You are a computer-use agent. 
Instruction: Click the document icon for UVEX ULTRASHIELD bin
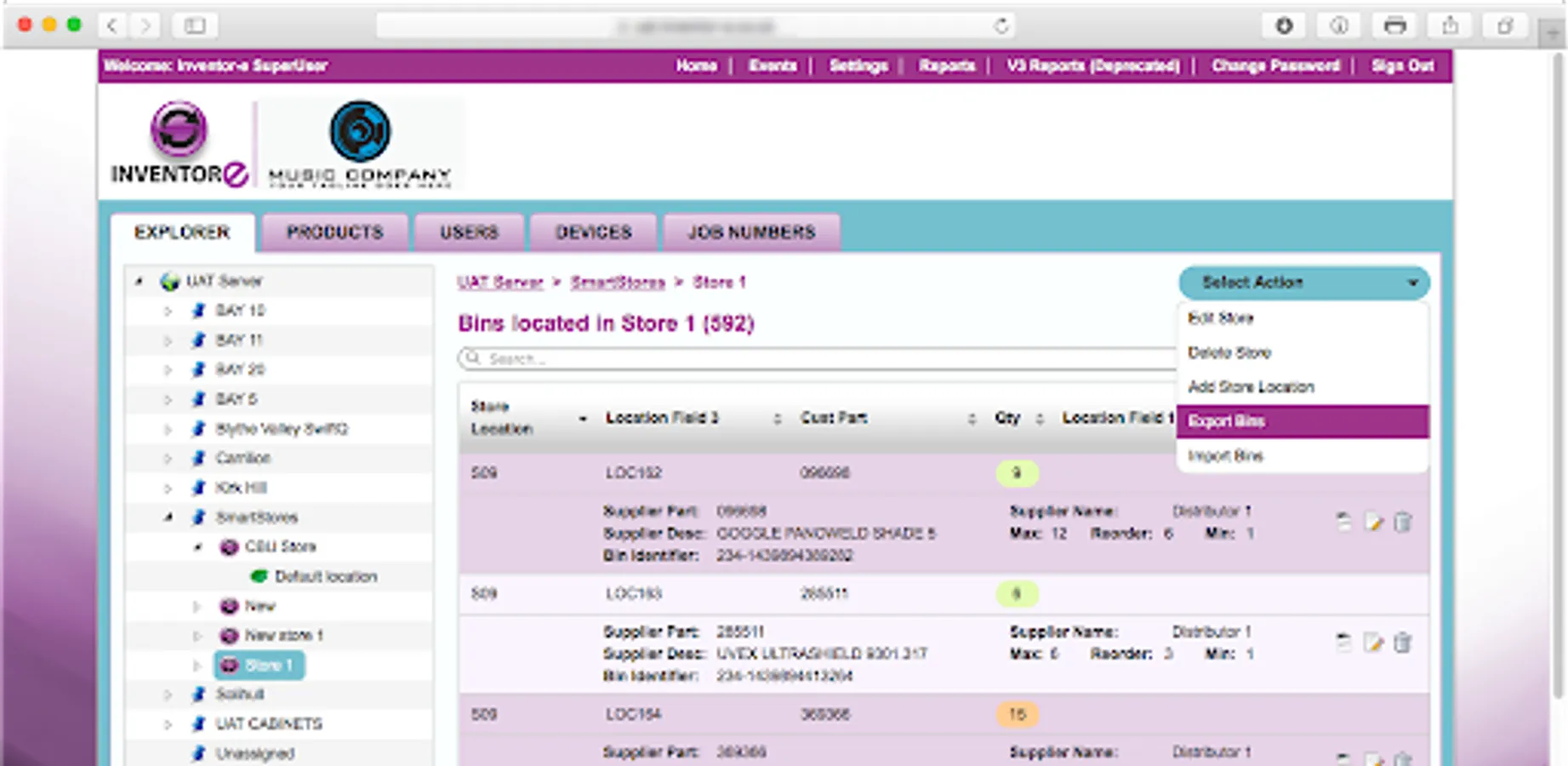click(1343, 643)
